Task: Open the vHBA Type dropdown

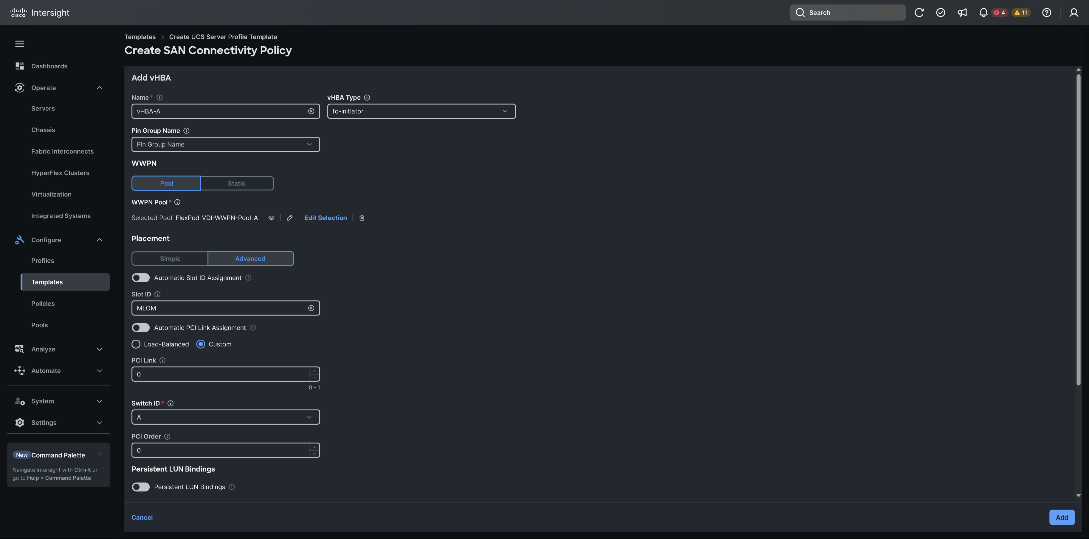Action: click(x=422, y=111)
